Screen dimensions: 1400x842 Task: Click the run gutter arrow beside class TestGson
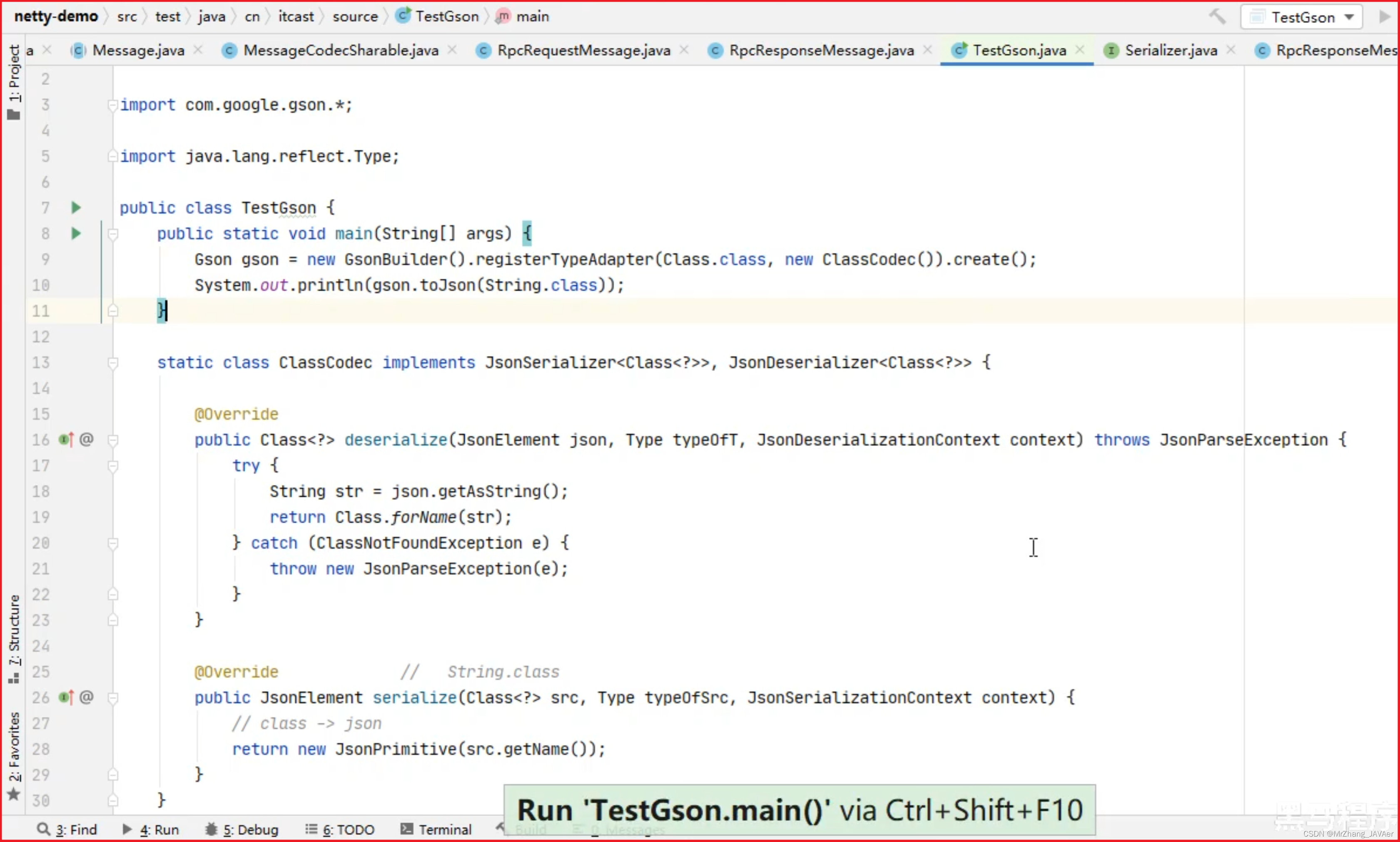click(76, 207)
